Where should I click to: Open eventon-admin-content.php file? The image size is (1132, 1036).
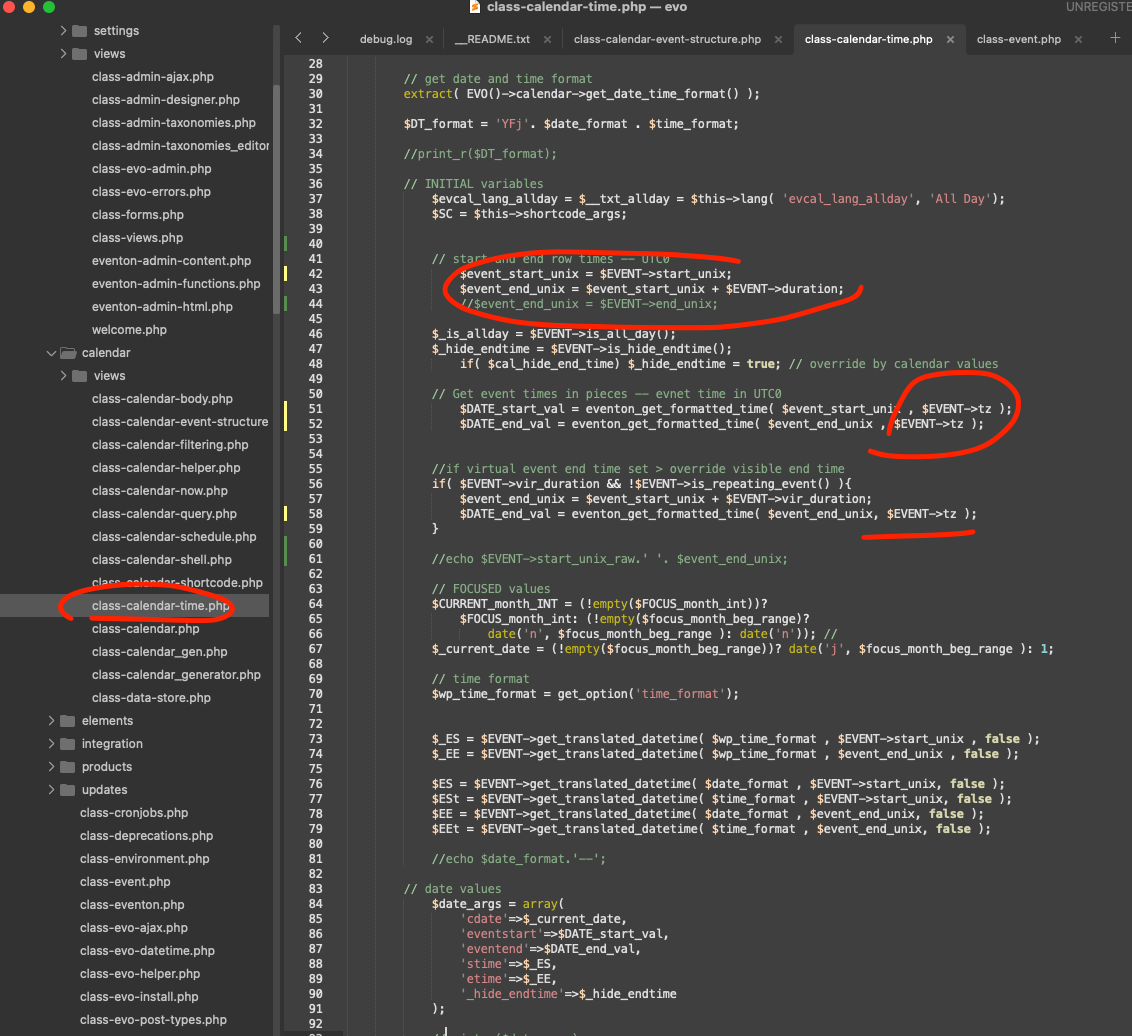[171, 261]
